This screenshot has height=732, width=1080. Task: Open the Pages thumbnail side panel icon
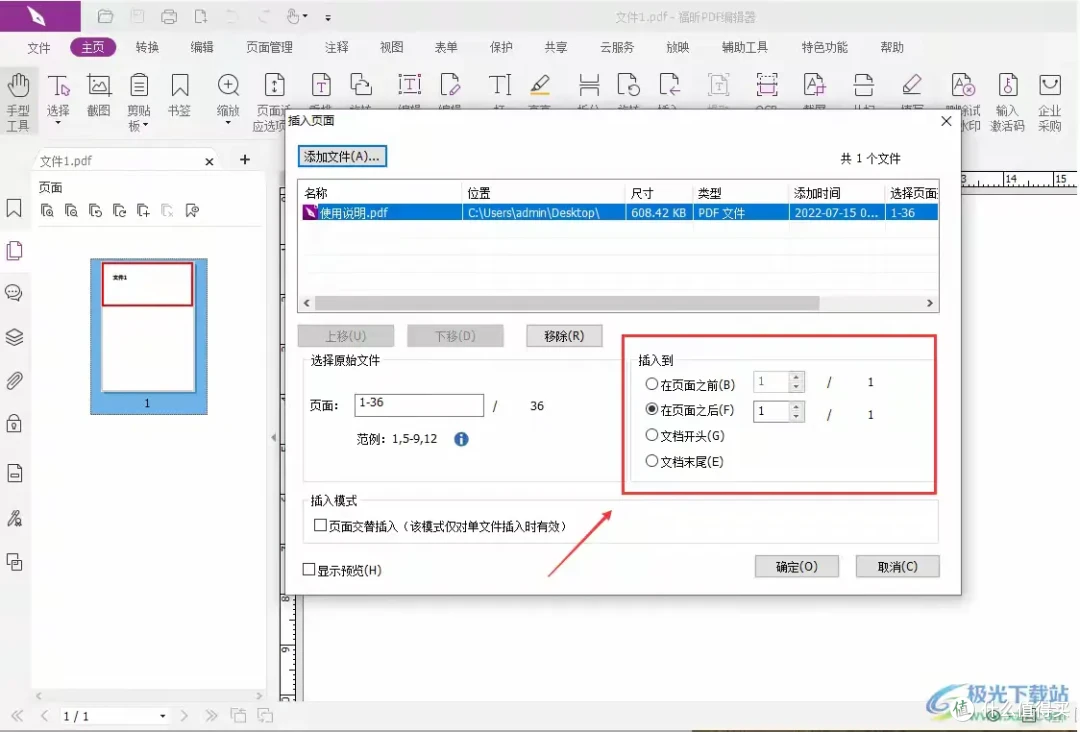tap(14, 251)
